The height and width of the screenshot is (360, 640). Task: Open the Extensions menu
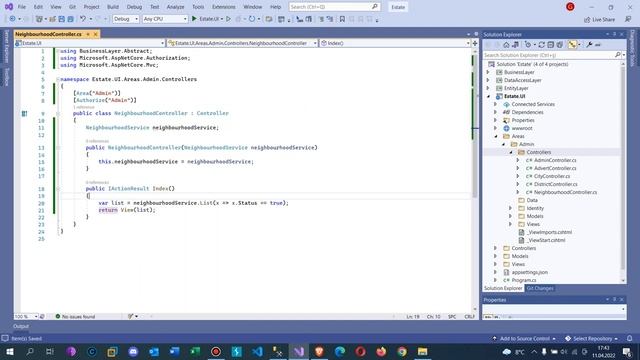[x=224, y=7]
